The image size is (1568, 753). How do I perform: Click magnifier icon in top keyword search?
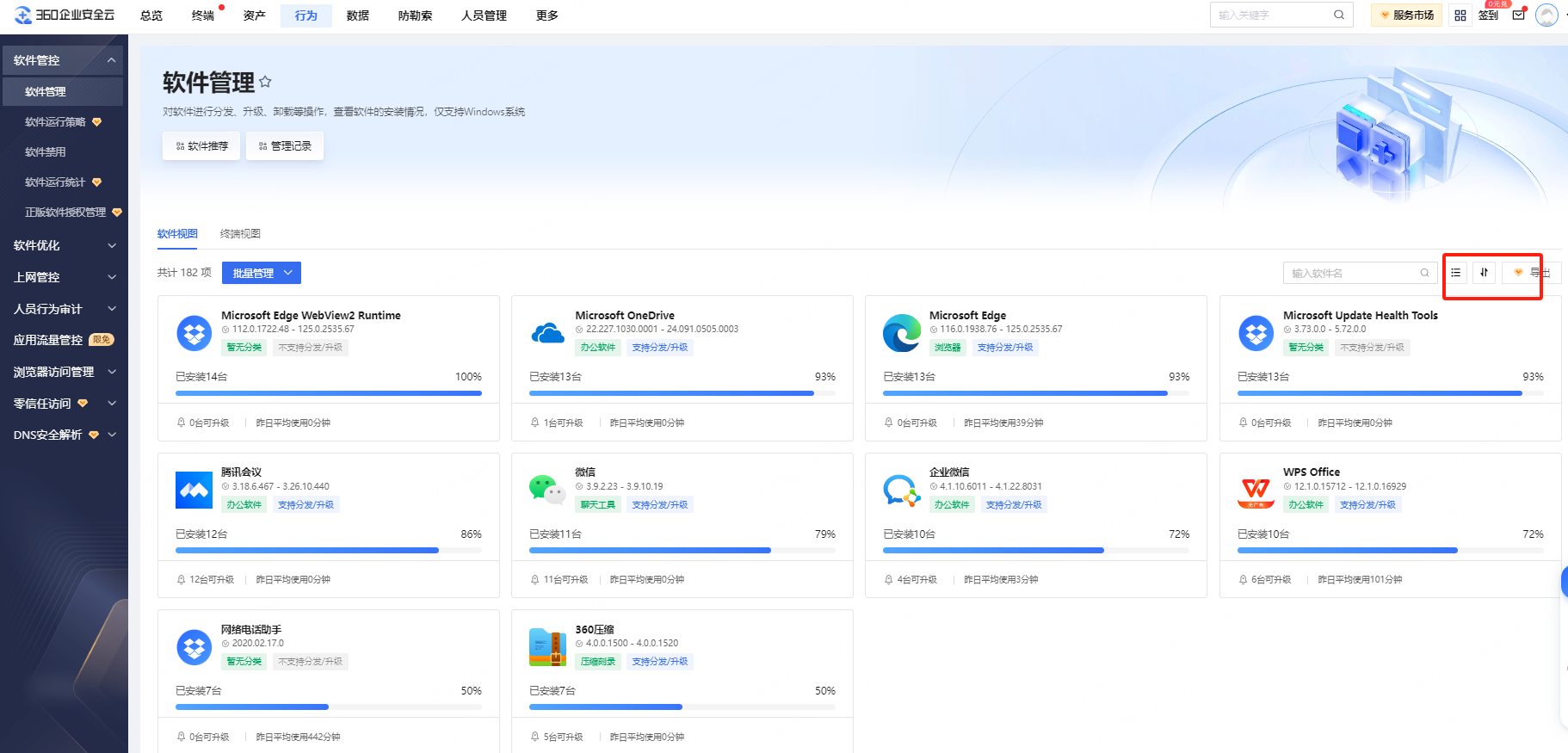tap(1339, 15)
